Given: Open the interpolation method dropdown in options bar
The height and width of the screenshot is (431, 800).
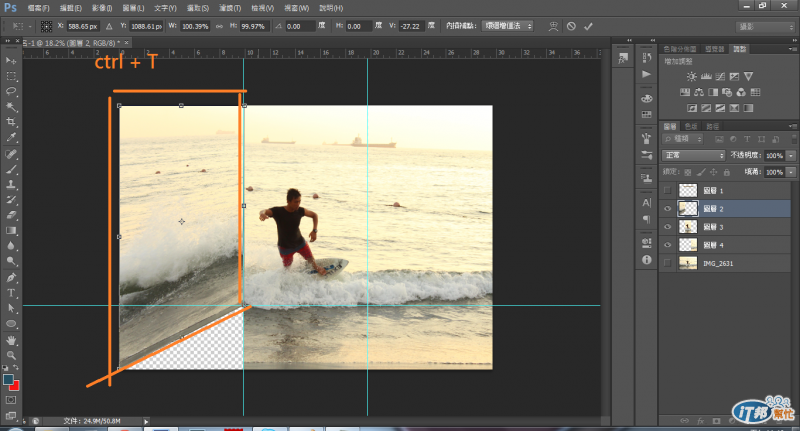Looking at the screenshot, I should (507, 25).
